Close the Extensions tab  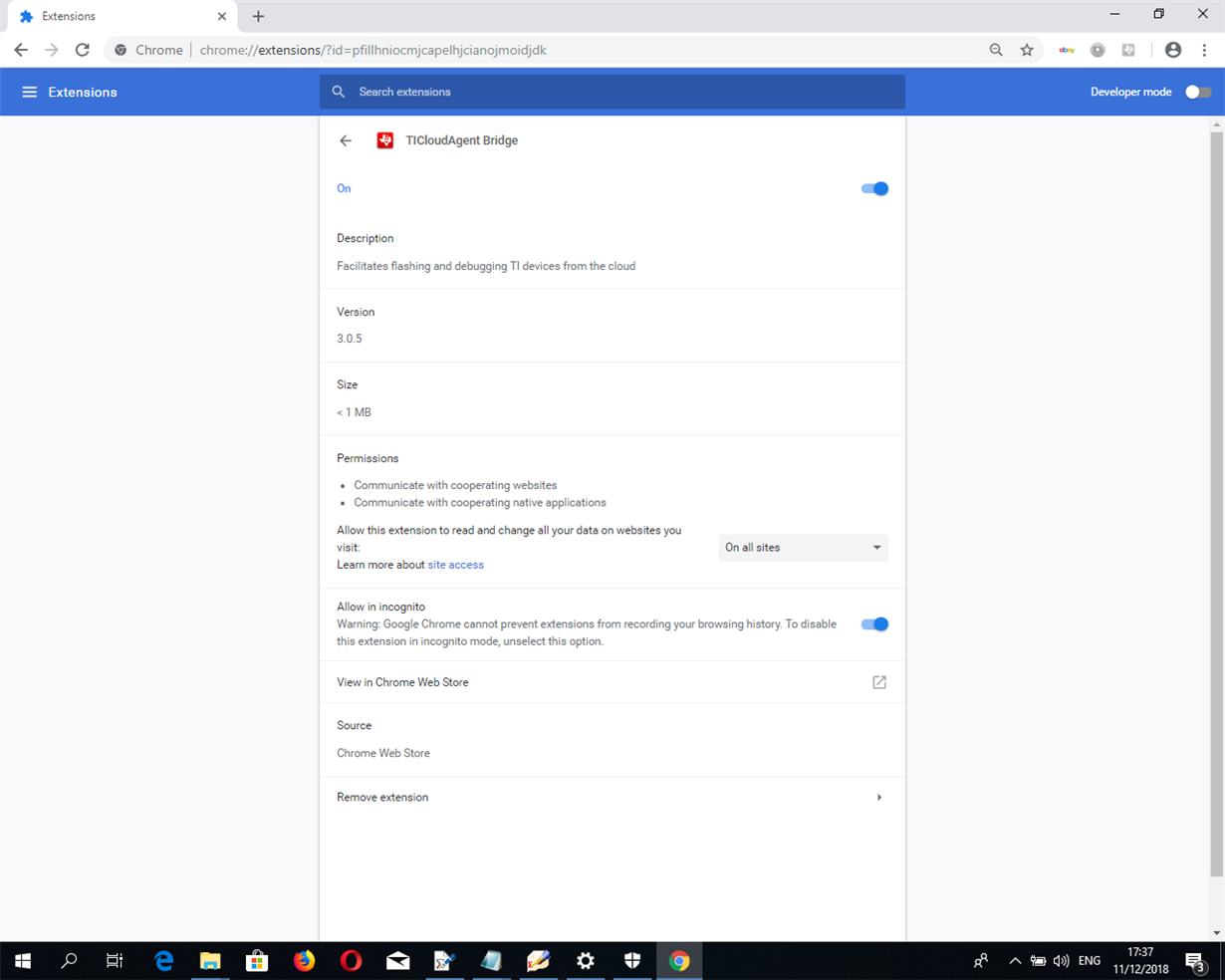coord(222,16)
